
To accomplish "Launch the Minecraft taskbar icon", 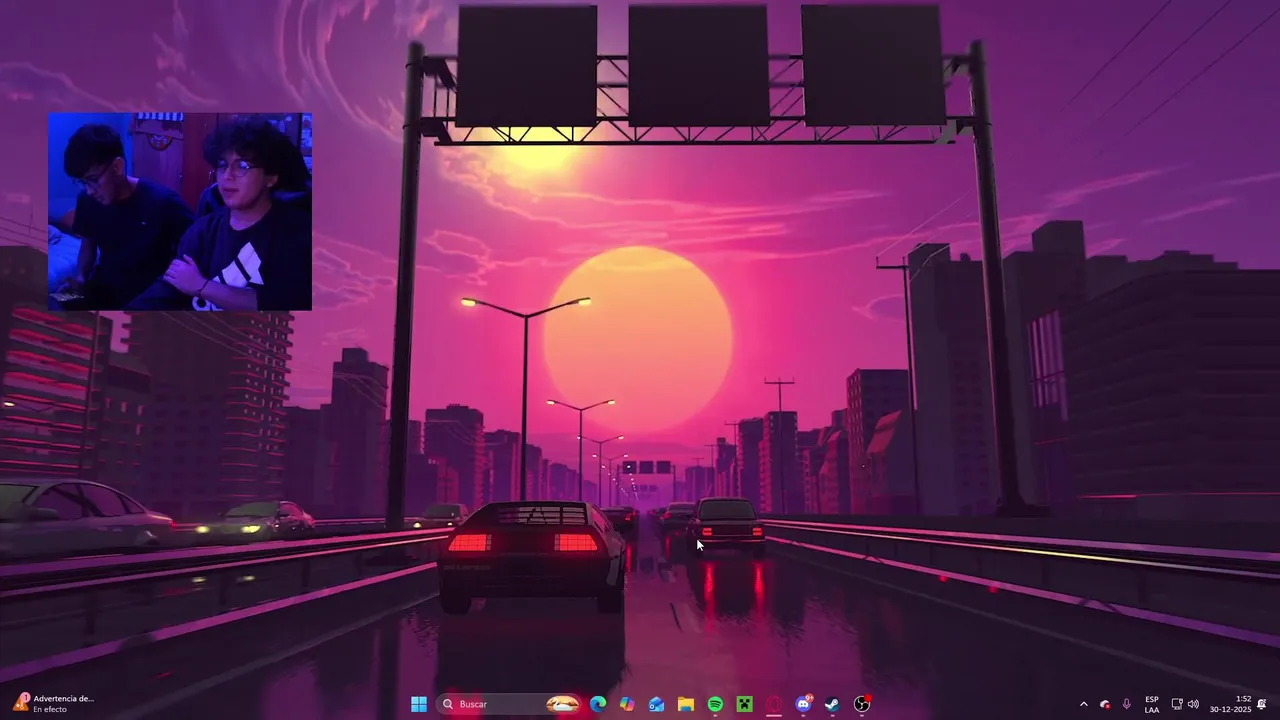I will (x=744, y=704).
